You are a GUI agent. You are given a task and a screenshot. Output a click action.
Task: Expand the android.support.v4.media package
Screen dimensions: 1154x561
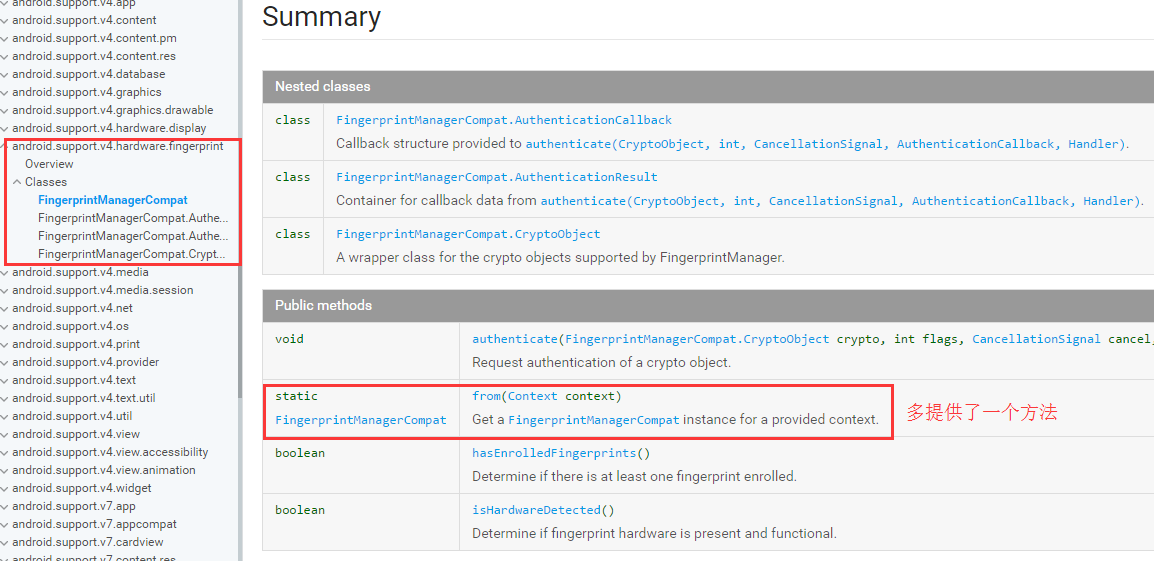pyautogui.click(x=5, y=272)
